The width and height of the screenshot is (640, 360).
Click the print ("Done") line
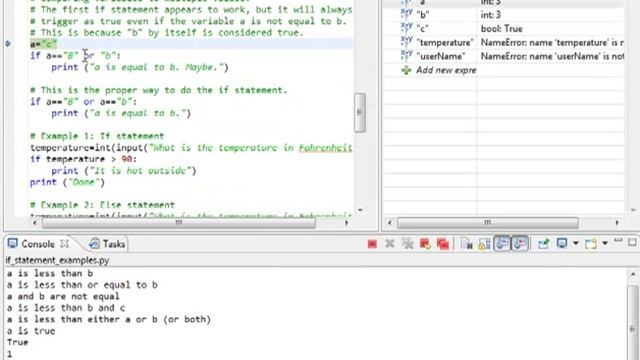click(x=67, y=182)
